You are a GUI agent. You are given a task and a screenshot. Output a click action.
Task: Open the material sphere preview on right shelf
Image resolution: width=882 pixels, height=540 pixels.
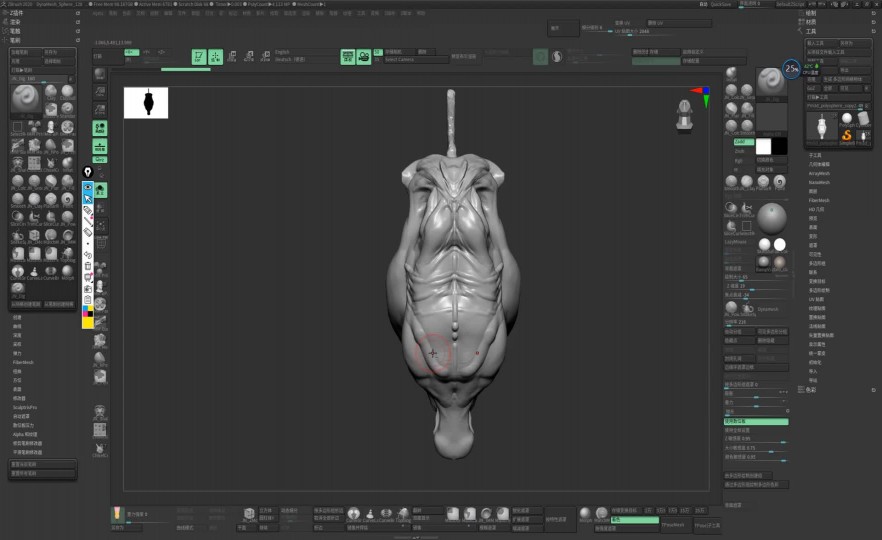point(772,219)
